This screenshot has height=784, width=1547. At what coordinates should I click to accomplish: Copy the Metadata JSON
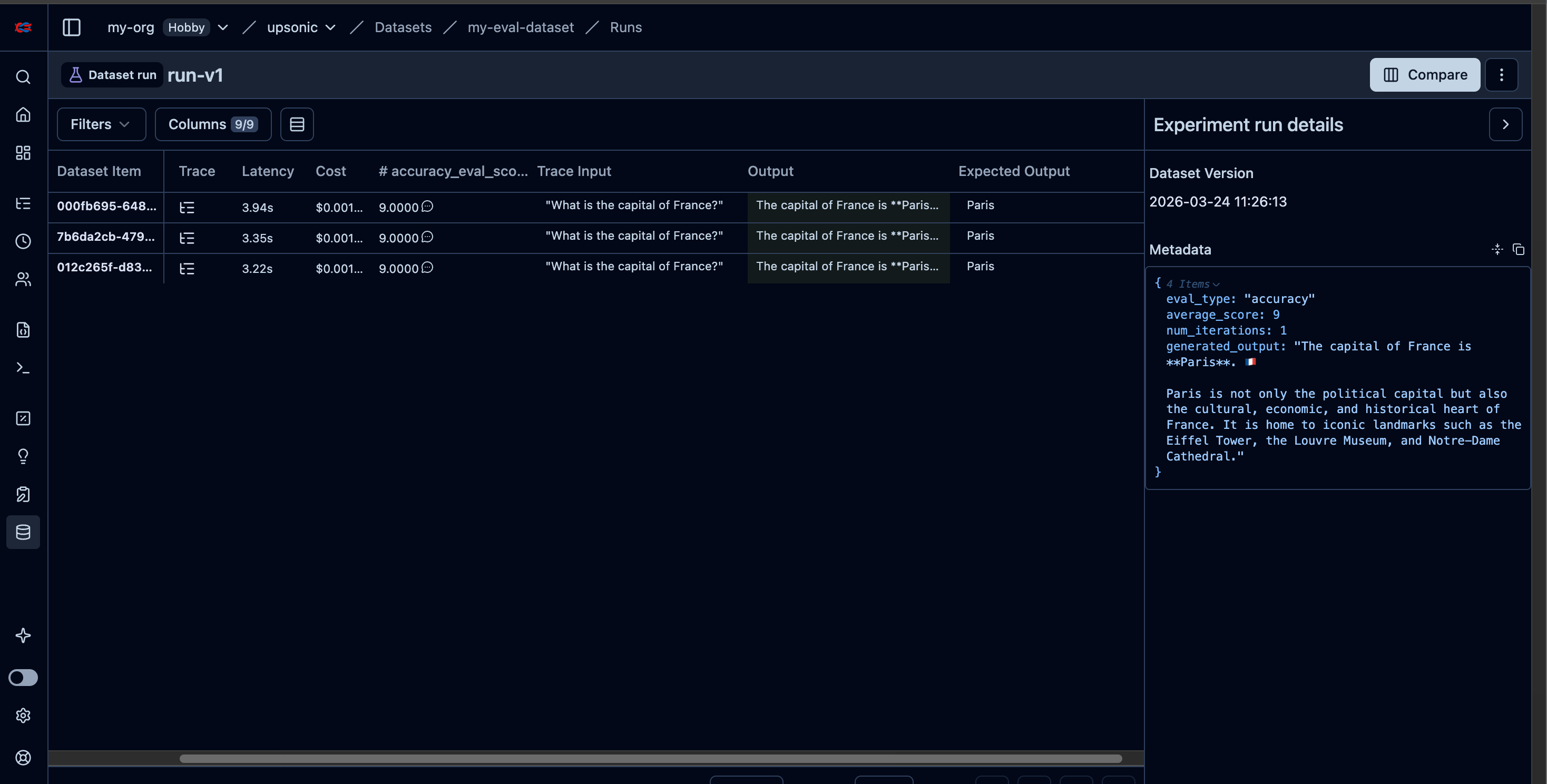1518,249
